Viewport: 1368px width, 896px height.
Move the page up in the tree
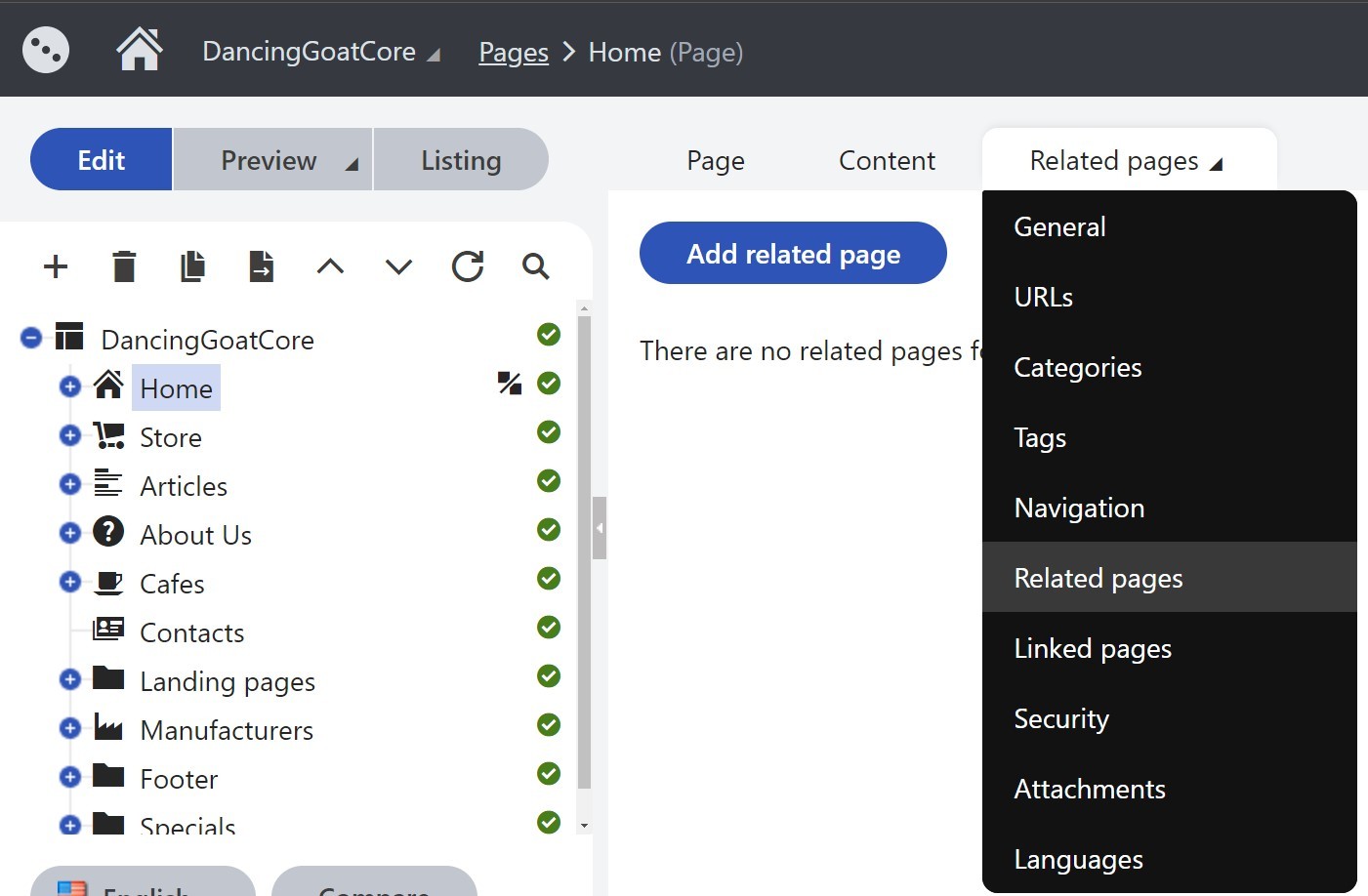click(330, 266)
